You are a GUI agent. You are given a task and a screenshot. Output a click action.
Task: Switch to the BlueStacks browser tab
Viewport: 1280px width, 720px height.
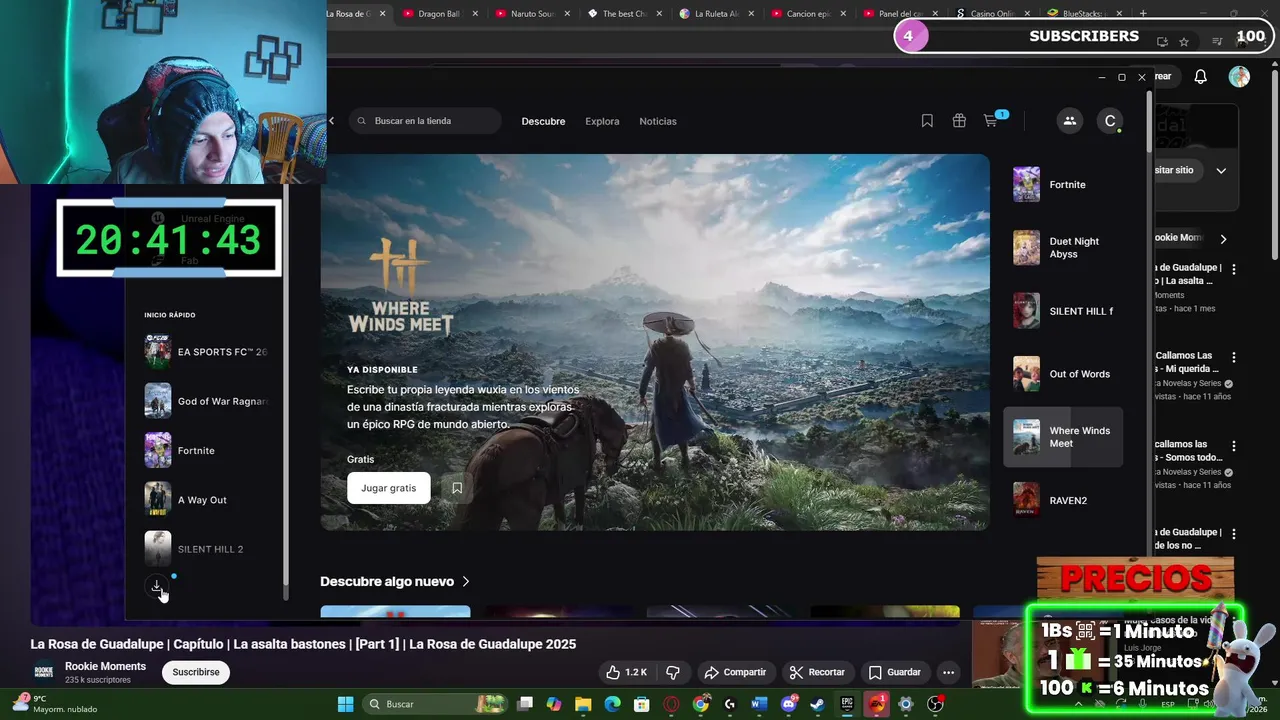1084,14
